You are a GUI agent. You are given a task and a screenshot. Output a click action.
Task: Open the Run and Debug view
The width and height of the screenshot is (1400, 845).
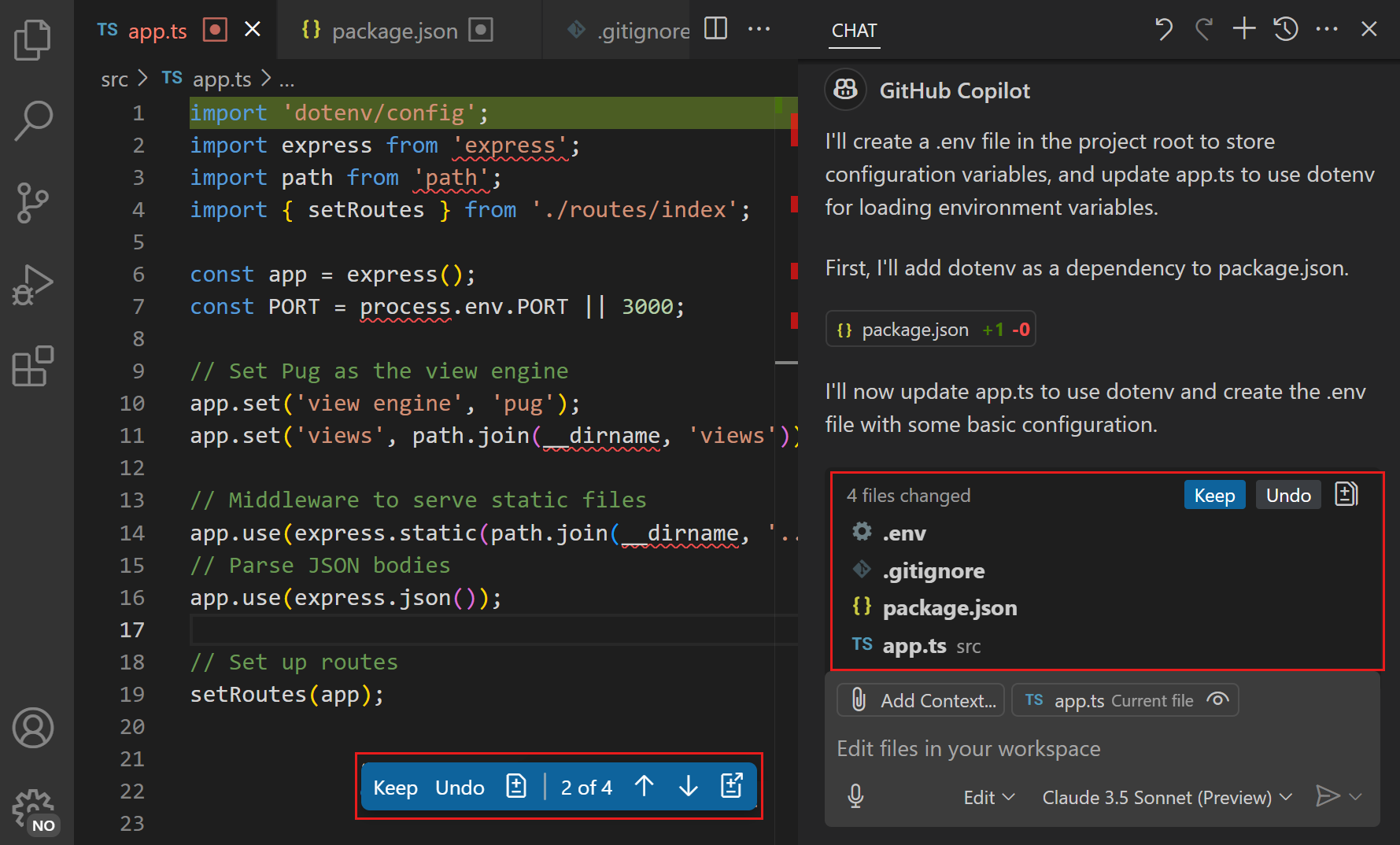pos(32,285)
